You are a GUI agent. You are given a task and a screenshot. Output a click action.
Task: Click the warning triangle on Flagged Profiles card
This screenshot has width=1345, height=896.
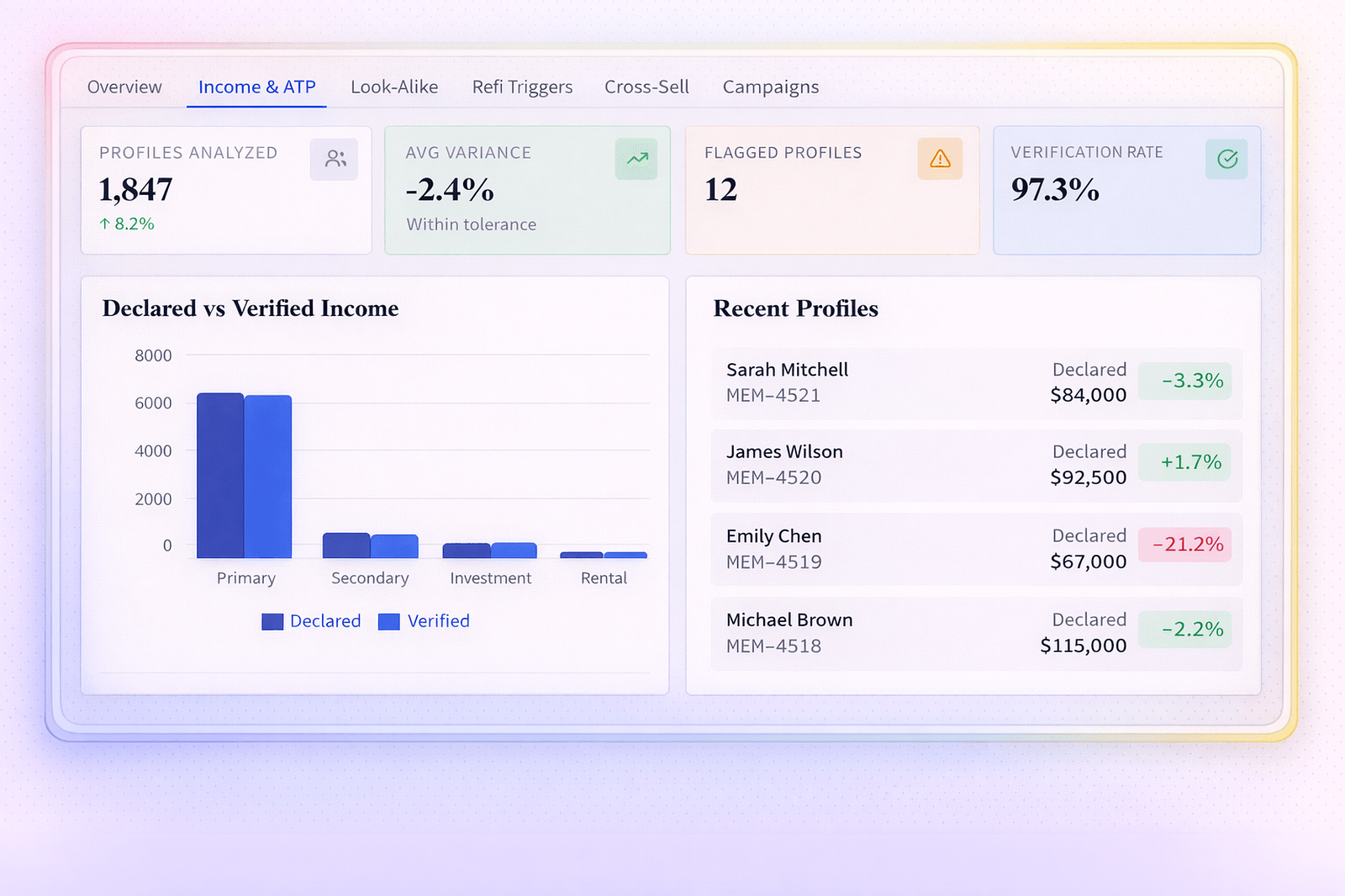tap(939, 158)
